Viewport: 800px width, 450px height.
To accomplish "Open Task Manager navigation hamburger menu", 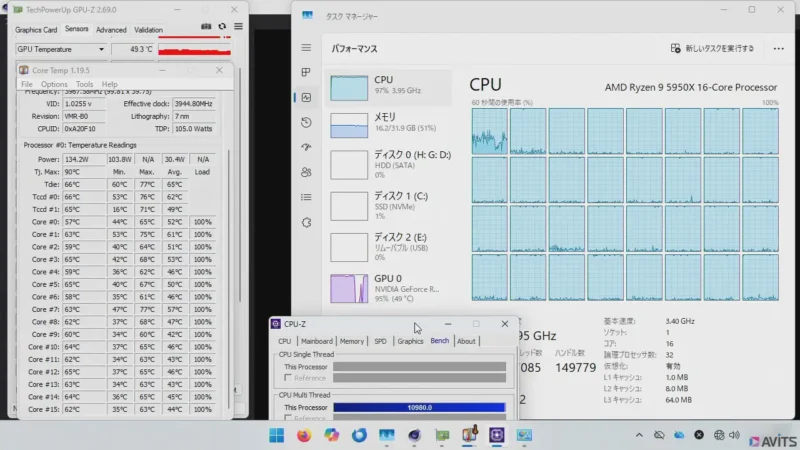I will 306,47.
